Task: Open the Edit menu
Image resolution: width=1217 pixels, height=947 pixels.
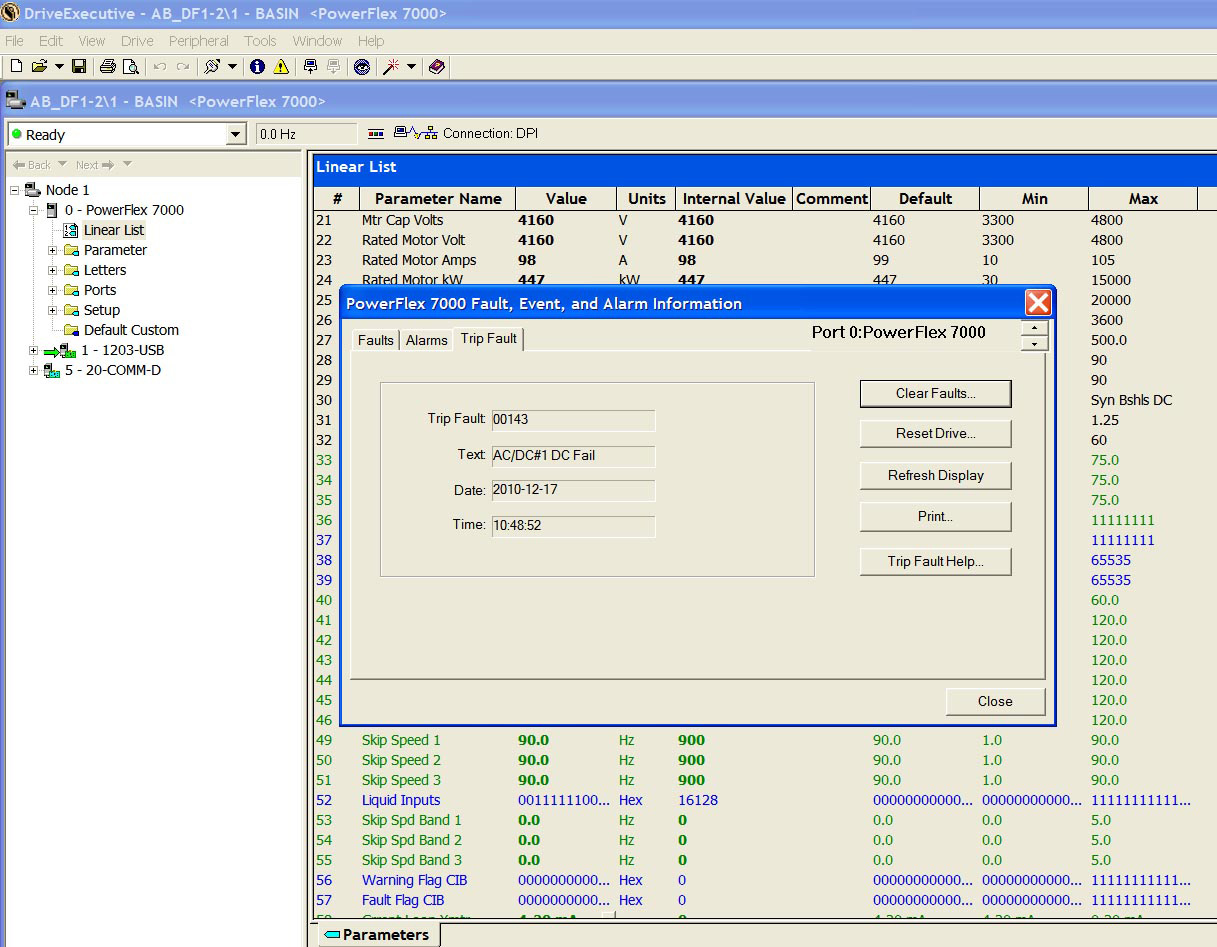Action: (51, 41)
